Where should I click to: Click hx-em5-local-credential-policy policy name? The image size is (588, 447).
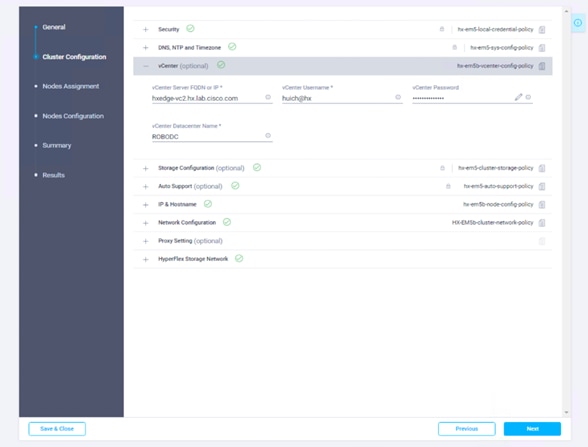pyautogui.click(x=495, y=29)
